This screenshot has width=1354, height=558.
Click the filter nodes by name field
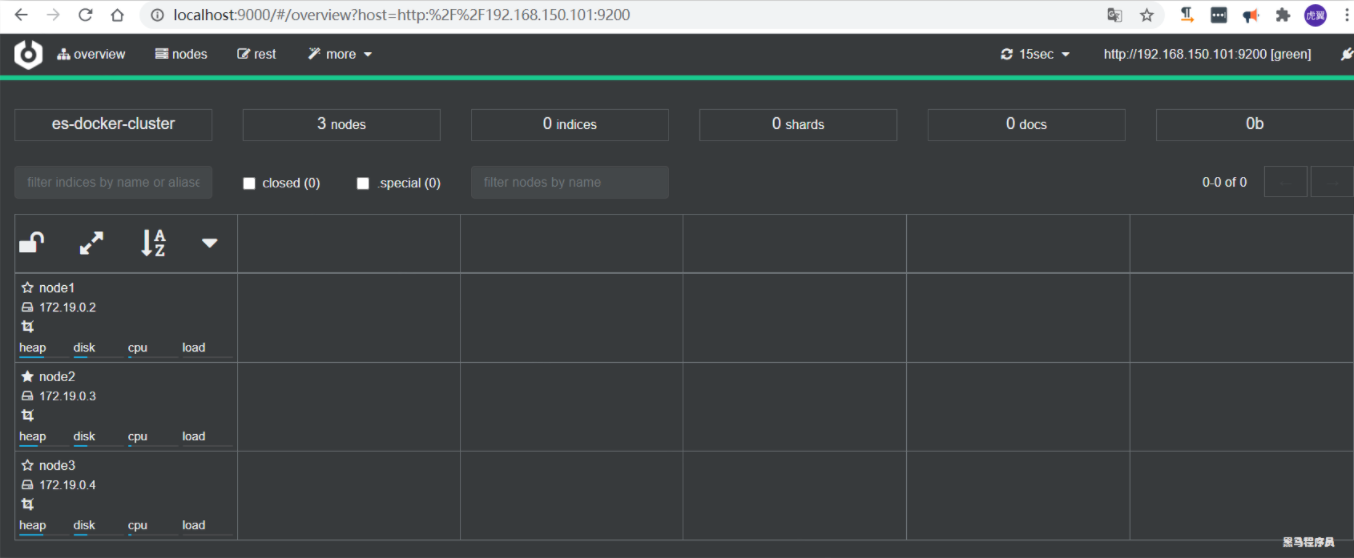[x=569, y=182]
